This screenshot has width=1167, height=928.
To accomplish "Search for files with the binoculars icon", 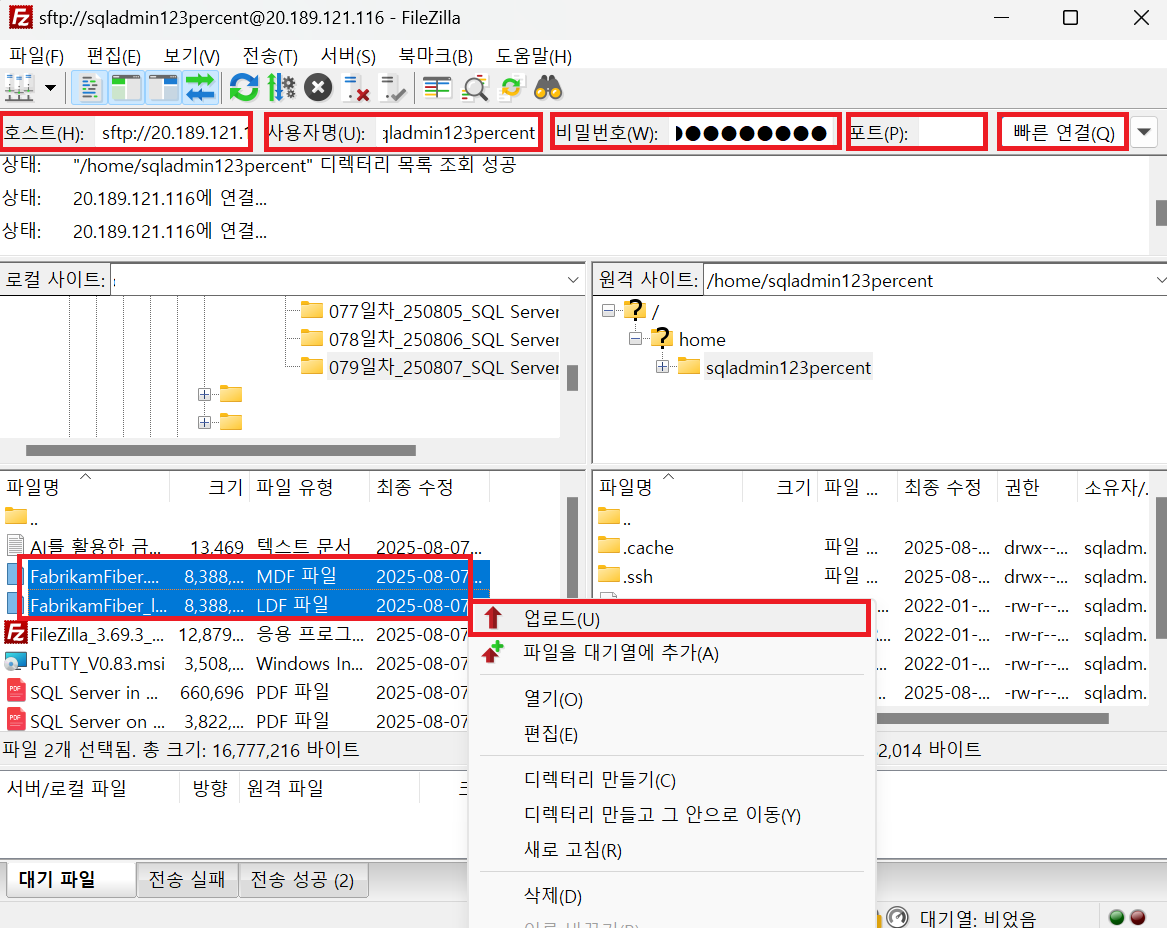I will 549,88.
